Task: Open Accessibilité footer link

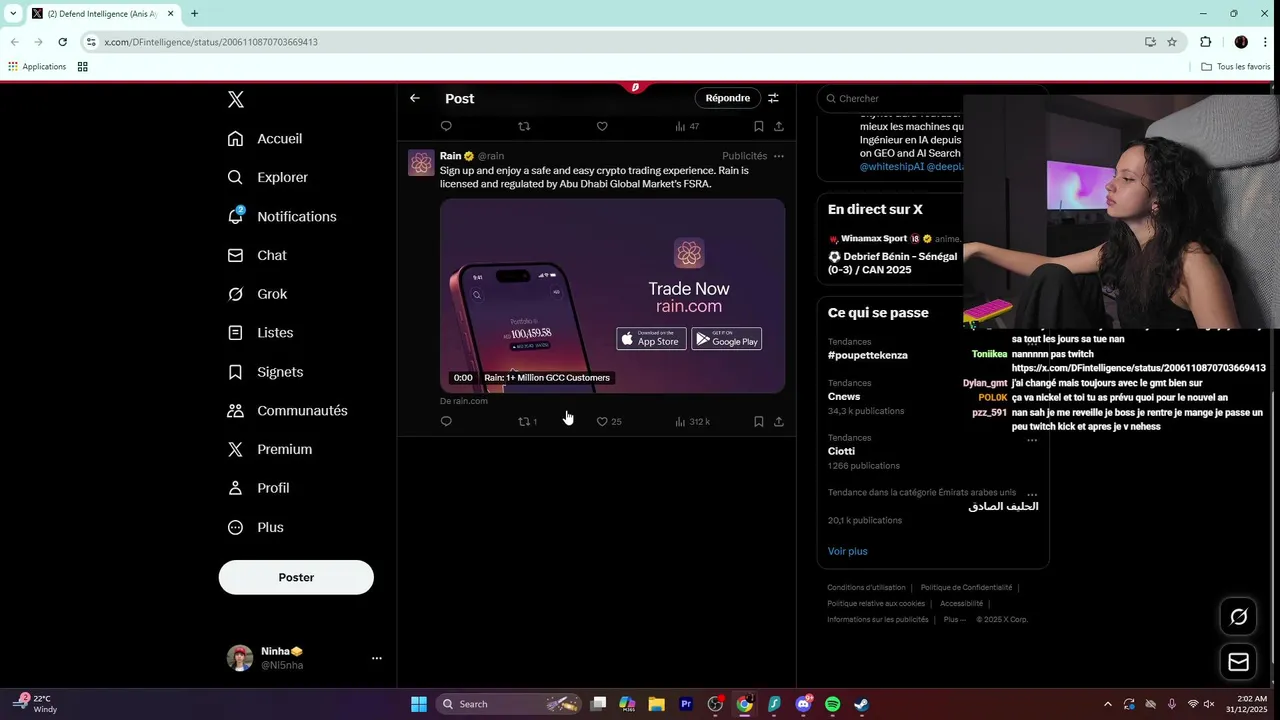Action: click(961, 604)
